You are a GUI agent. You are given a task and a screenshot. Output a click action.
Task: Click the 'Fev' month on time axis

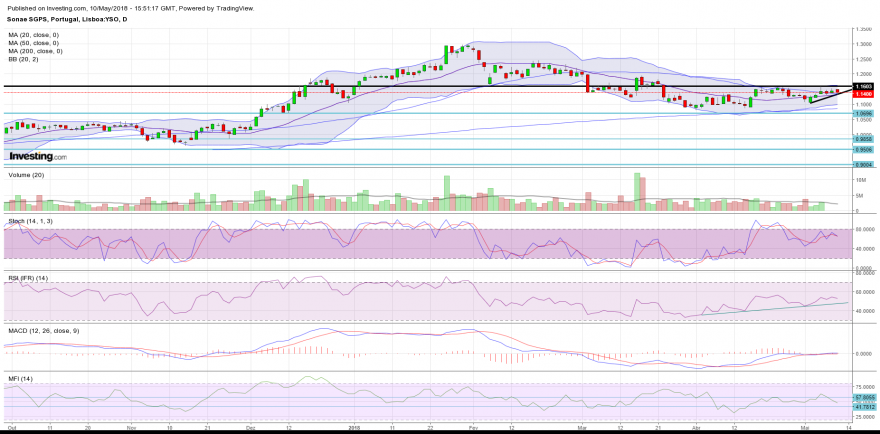(x=473, y=427)
